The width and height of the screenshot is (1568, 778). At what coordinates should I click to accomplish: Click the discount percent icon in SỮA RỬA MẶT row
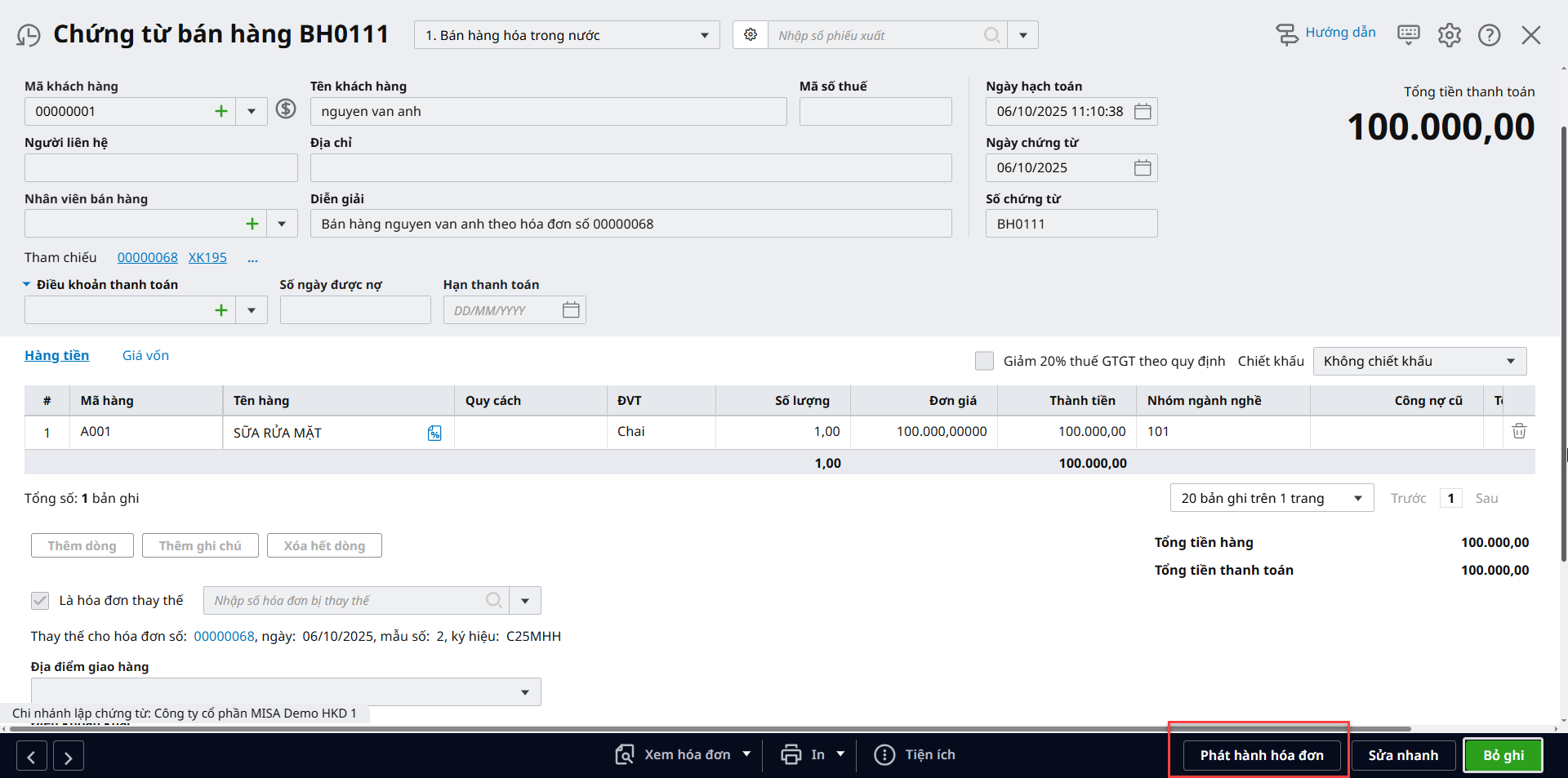click(x=434, y=433)
